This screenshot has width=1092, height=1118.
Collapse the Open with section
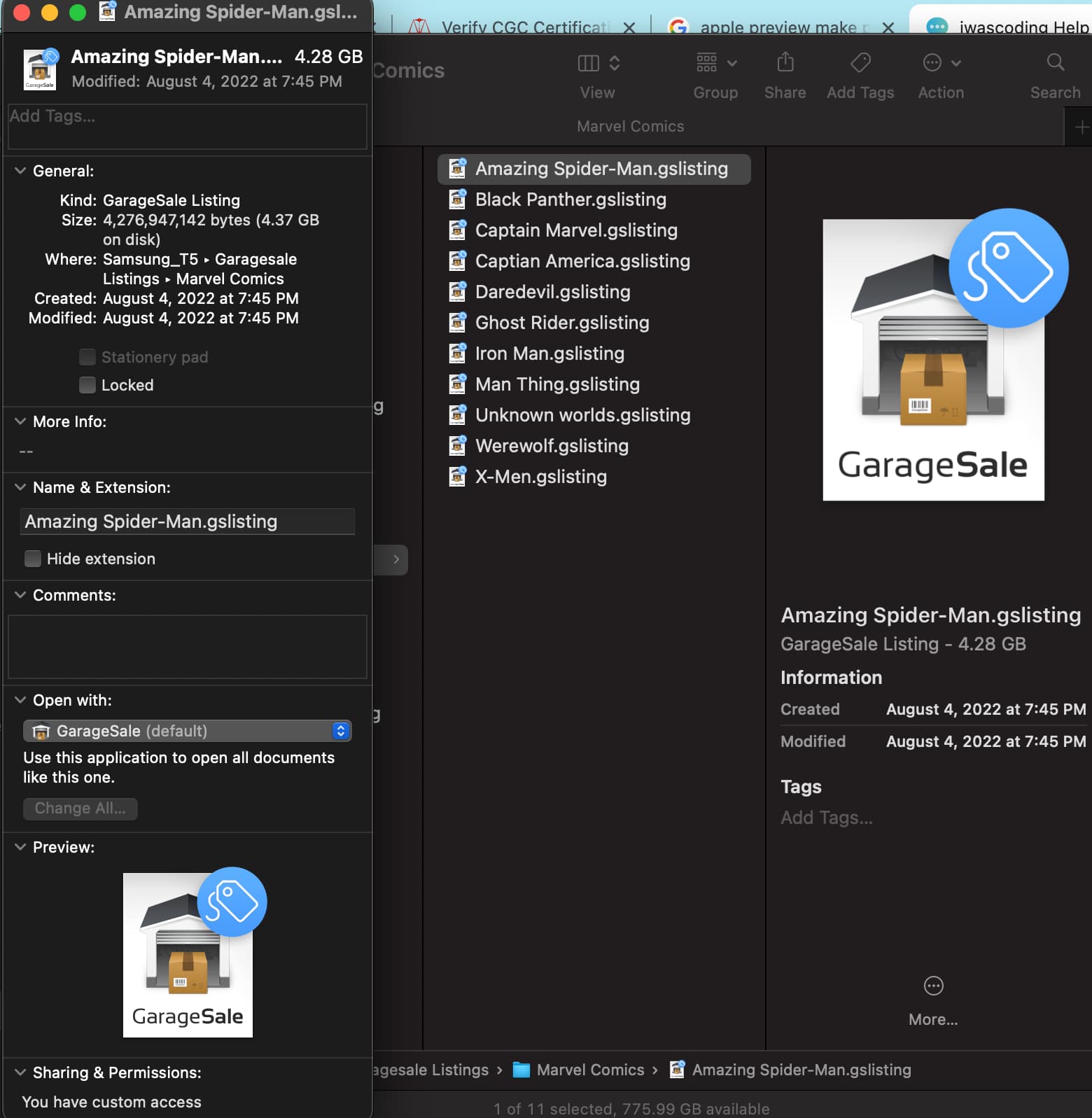(x=20, y=700)
